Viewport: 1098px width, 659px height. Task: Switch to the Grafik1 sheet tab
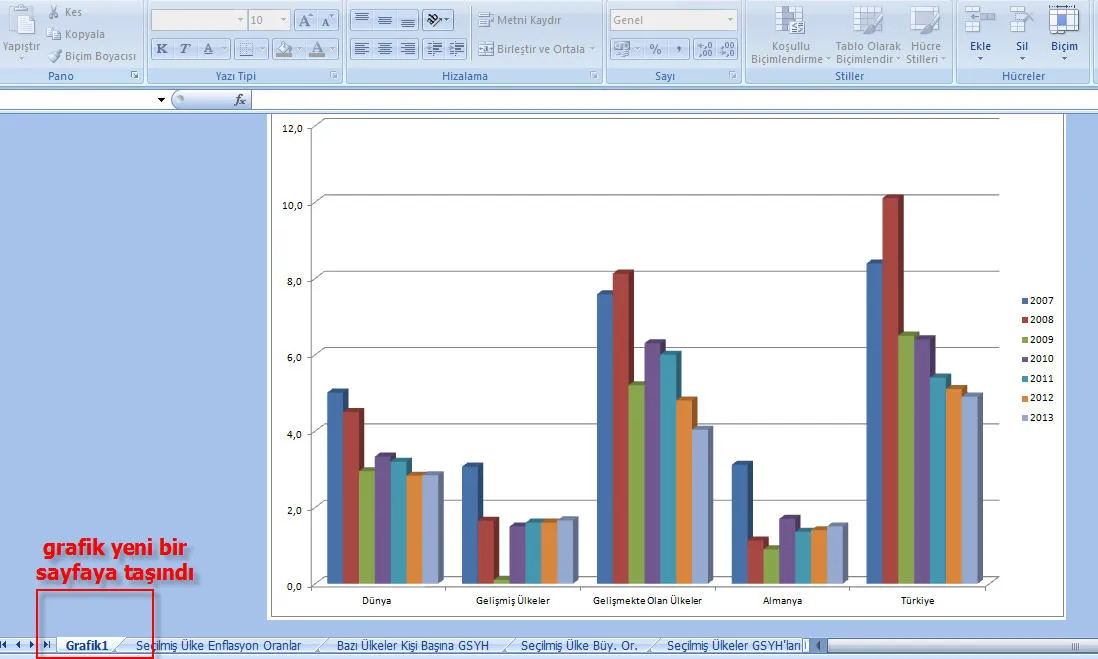coord(87,646)
